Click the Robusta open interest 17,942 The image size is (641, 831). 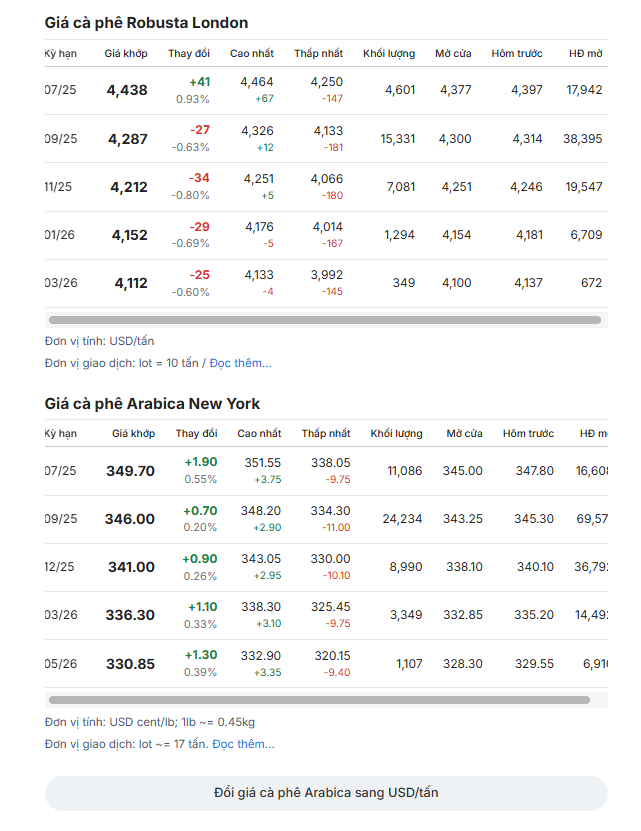click(x=584, y=90)
